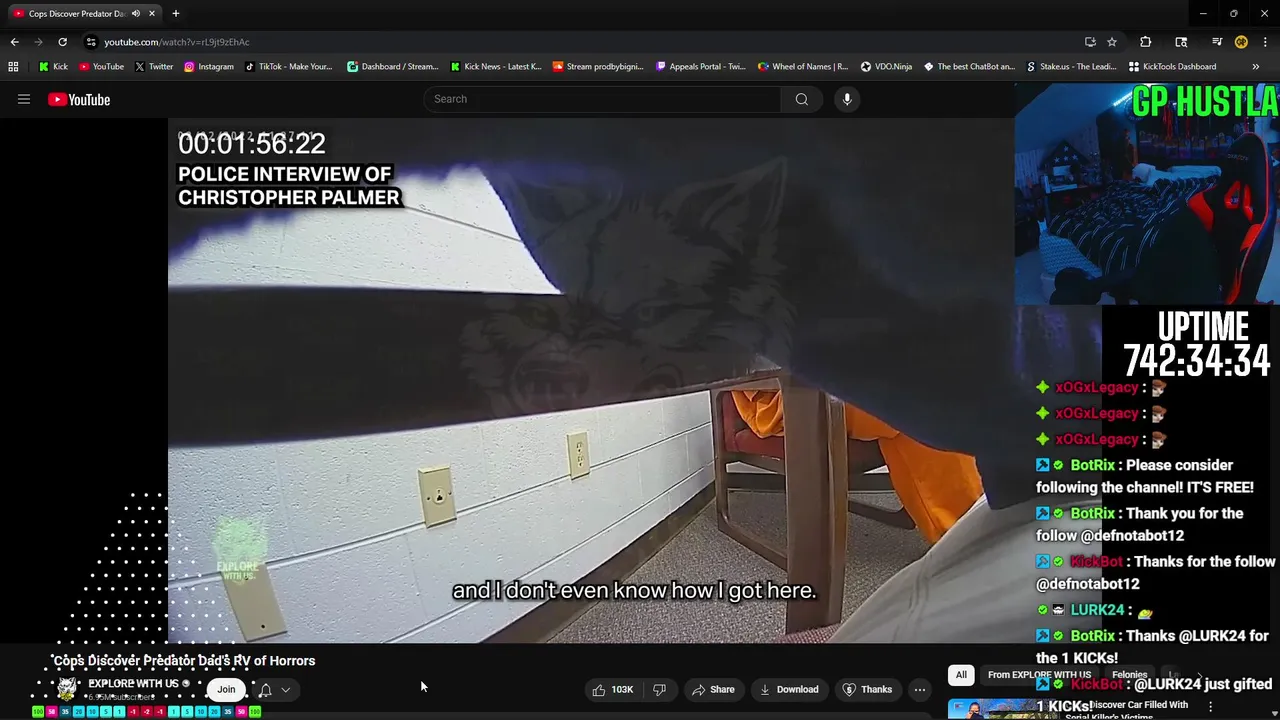The image size is (1280, 720).
Task: Open the VDO.Ninja bookmark
Action: pos(887,66)
